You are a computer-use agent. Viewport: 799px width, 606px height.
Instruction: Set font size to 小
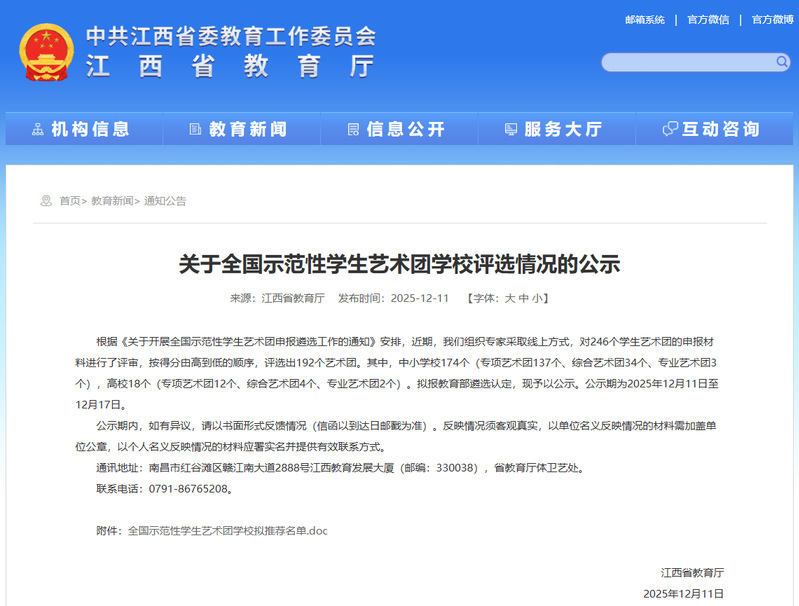pos(537,298)
